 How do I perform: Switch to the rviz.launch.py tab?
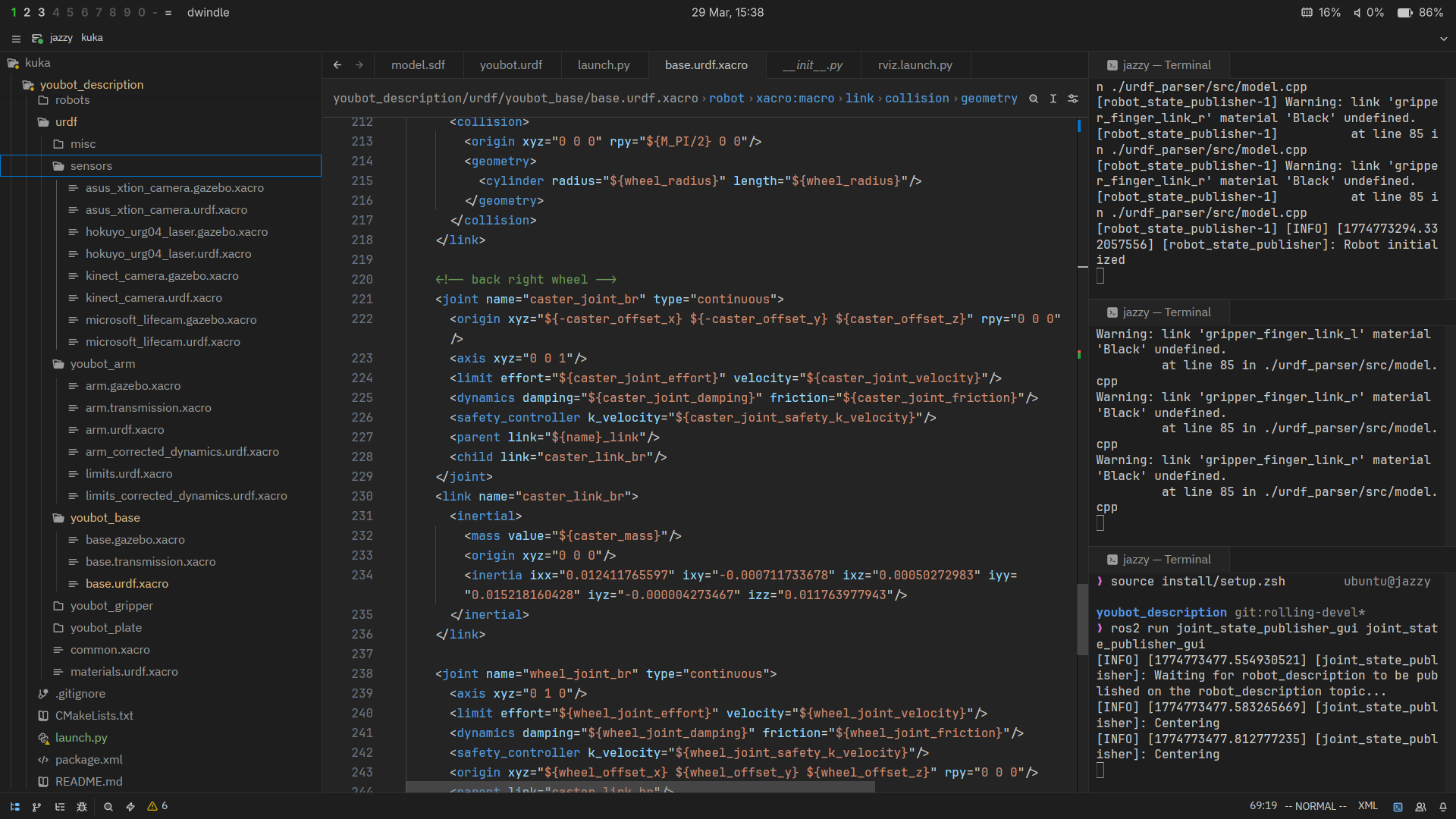coord(915,65)
